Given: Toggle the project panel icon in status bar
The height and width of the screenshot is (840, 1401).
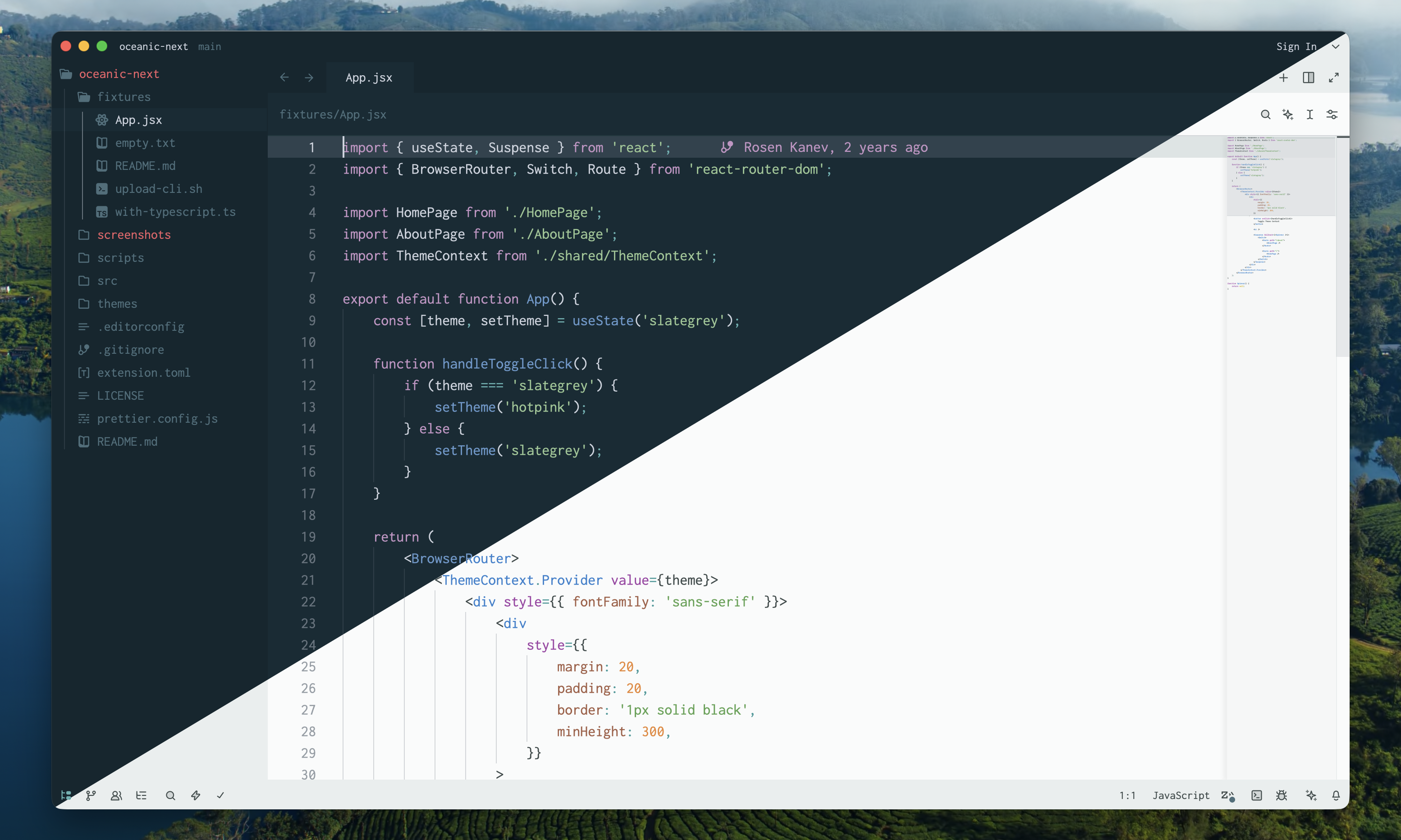Looking at the screenshot, I should (66, 795).
